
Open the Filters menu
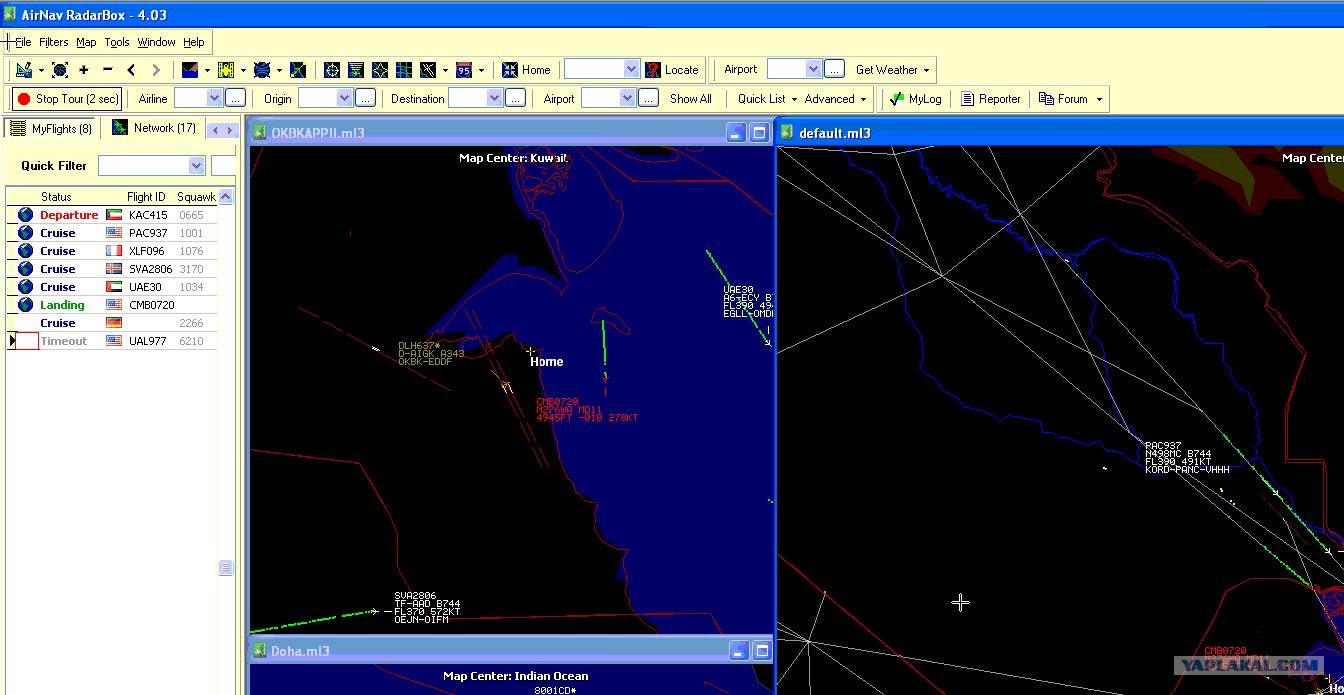tap(54, 42)
